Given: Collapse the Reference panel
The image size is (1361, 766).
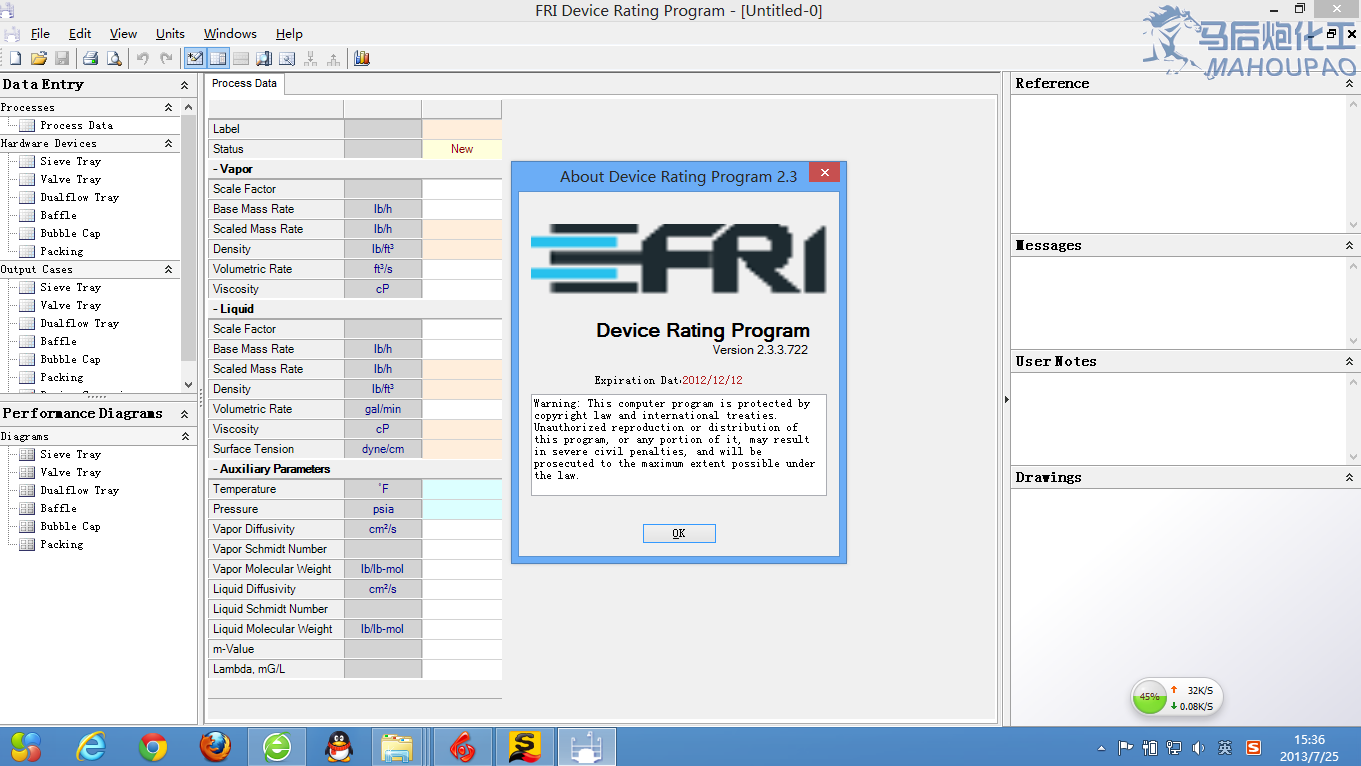Looking at the screenshot, I should pyautogui.click(x=1350, y=84).
